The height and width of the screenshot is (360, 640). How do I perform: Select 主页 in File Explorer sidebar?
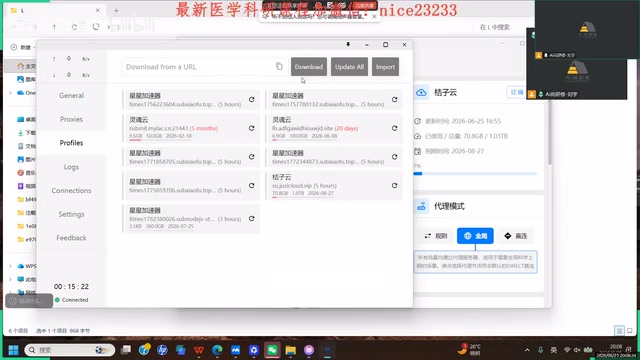click(x=27, y=66)
